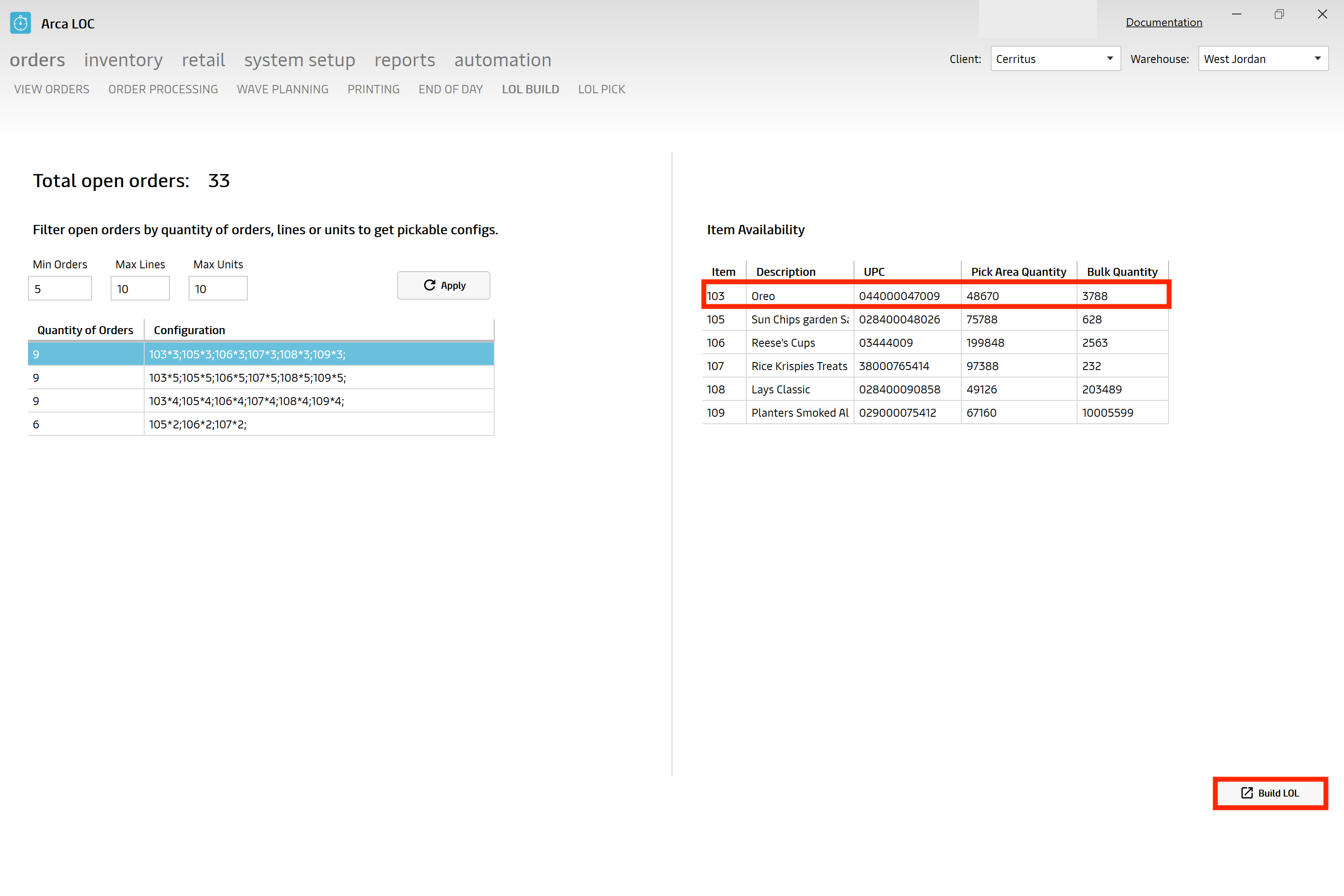Click pick area quantity 199848
The height and width of the screenshot is (896, 1344).
[1019, 342]
